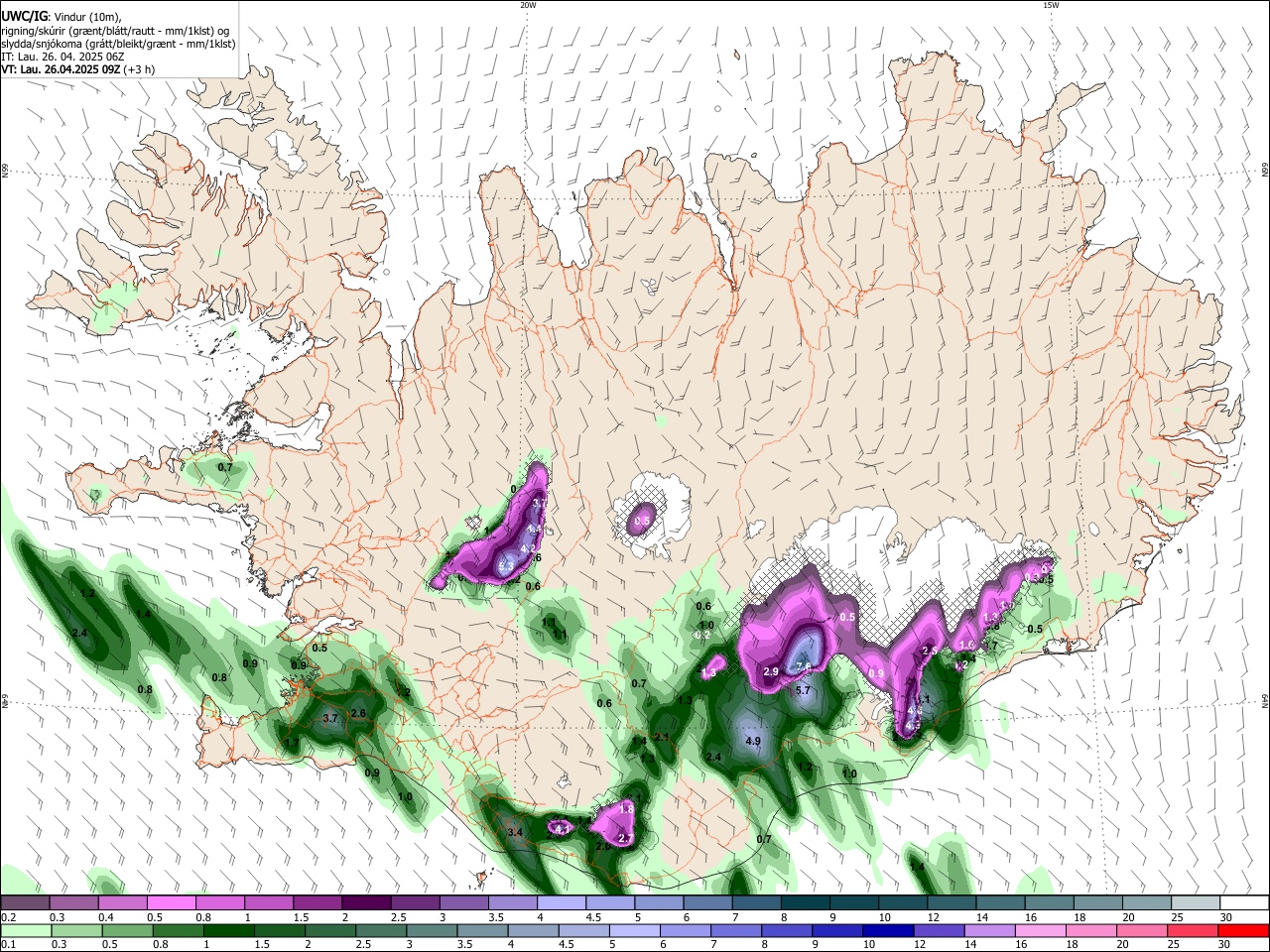Pick purple legend swatch between 0.3 and 0.4
The height and width of the screenshot is (952, 1270).
[74, 903]
